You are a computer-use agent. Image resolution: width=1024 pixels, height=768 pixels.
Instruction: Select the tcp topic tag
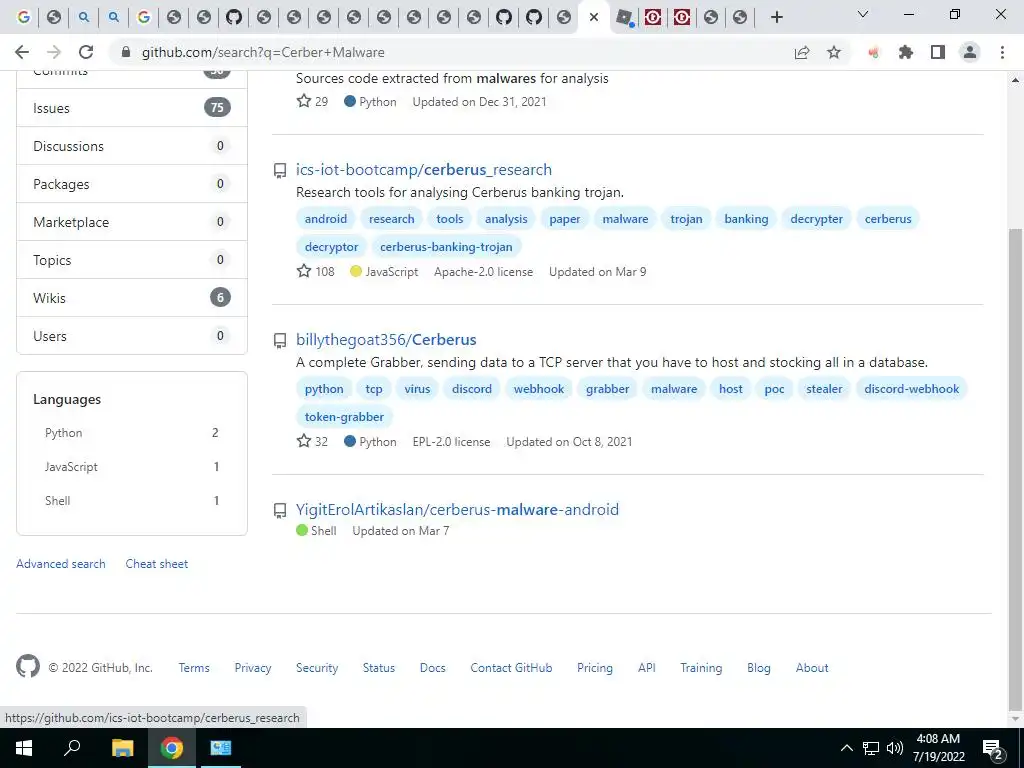pyautogui.click(x=374, y=389)
